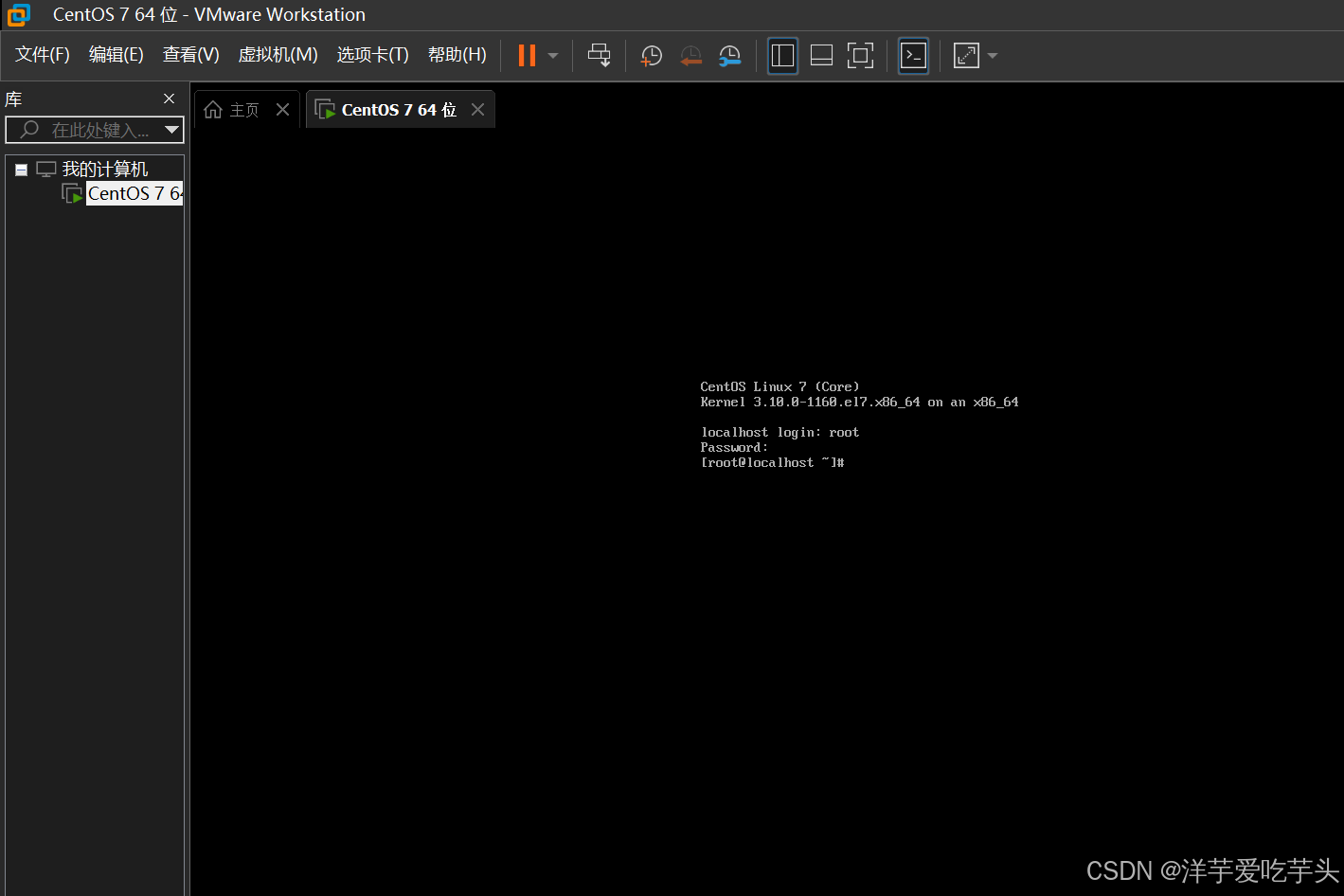
Task: Pause the virtual machine
Action: (x=527, y=56)
